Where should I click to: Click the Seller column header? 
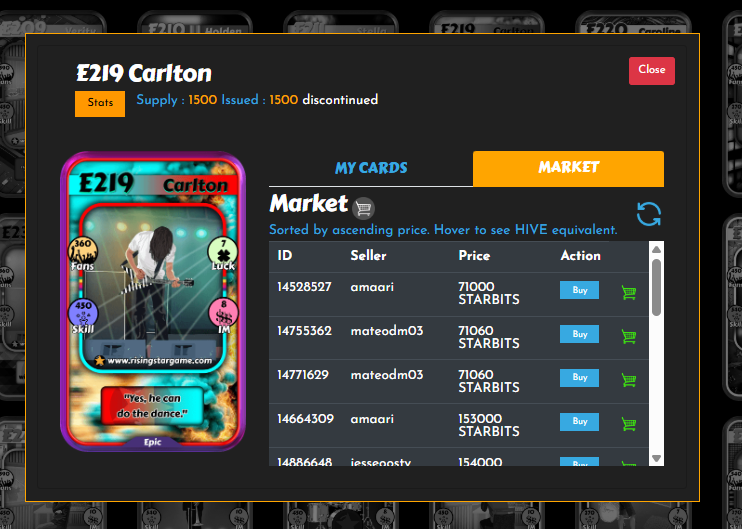pyautogui.click(x=368, y=256)
